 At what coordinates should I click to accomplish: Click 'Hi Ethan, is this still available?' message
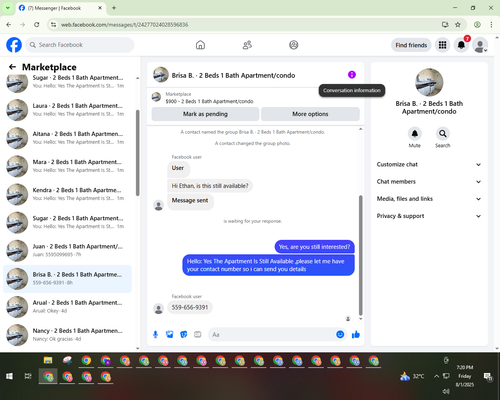[x=210, y=186]
